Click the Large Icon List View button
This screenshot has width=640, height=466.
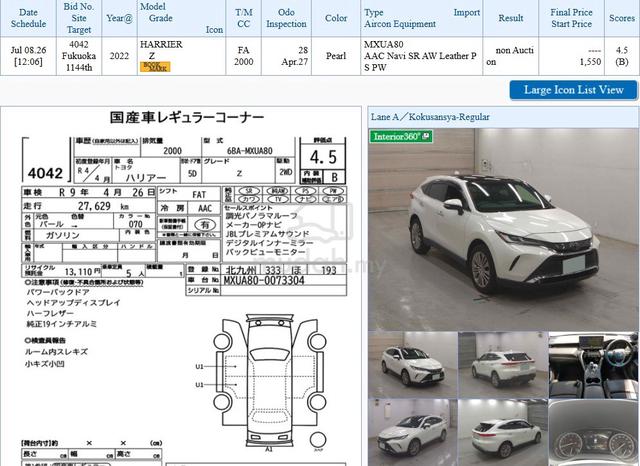click(x=573, y=90)
